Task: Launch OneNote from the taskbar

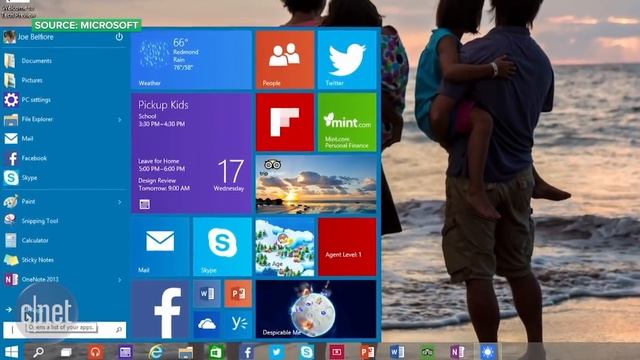Action: tap(458, 352)
